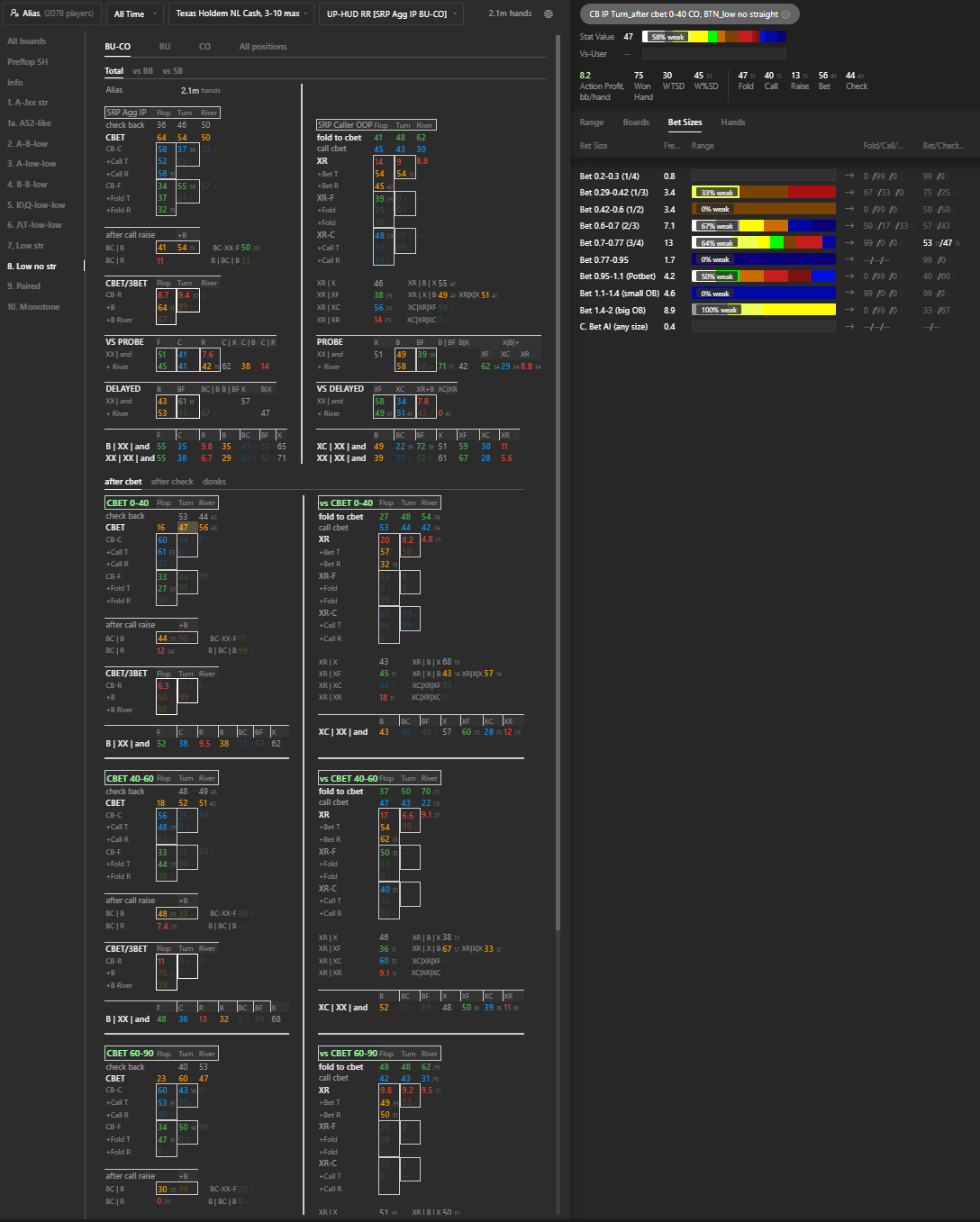Click the arrow in Bet 0.29-0.42 (1/3) row

click(849, 192)
